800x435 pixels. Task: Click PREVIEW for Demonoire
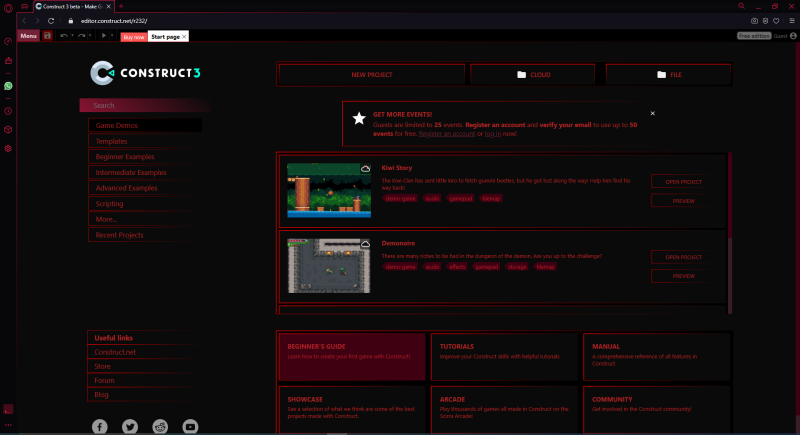pyautogui.click(x=683, y=276)
